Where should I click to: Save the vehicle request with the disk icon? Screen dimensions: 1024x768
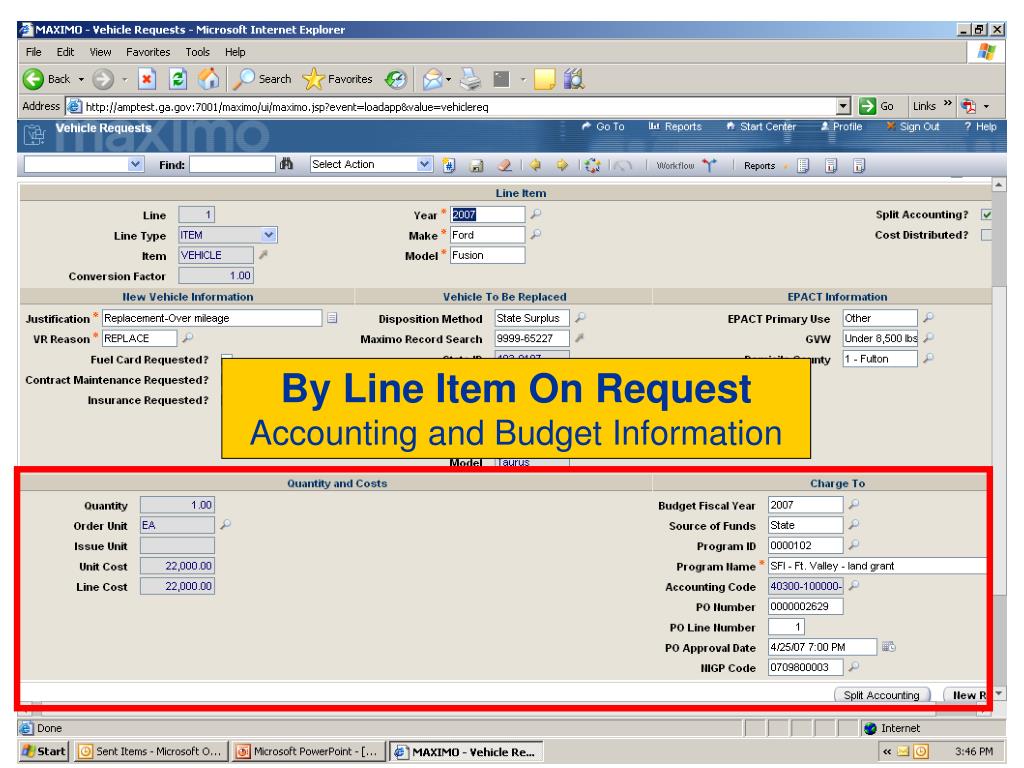477,165
